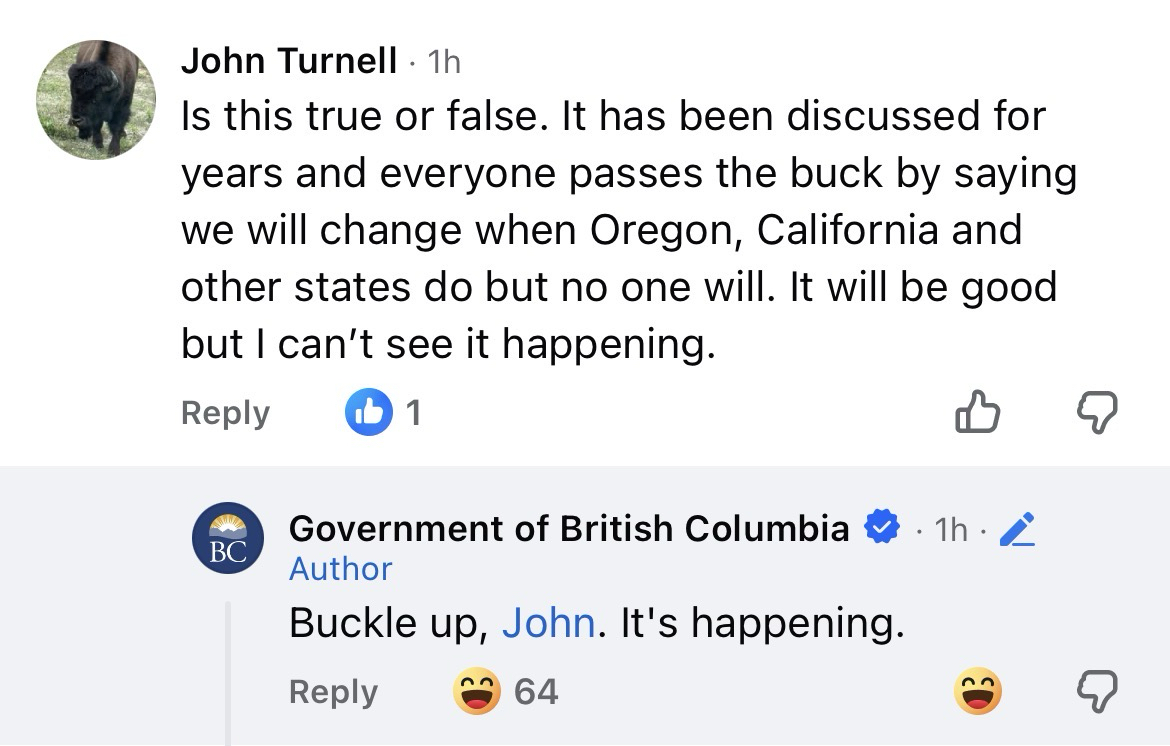Open Government of British Columbia page link
Viewport: 1170px width, 746px height.
(569, 528)
